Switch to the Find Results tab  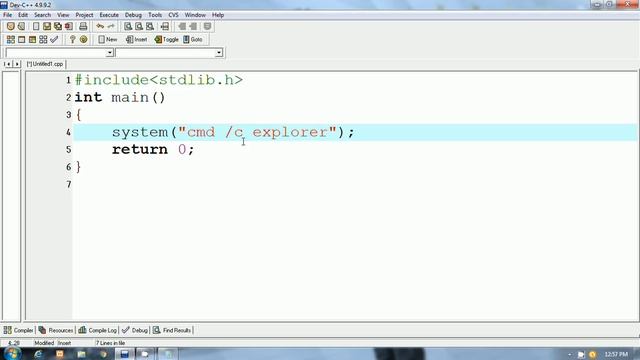(172, 330)
